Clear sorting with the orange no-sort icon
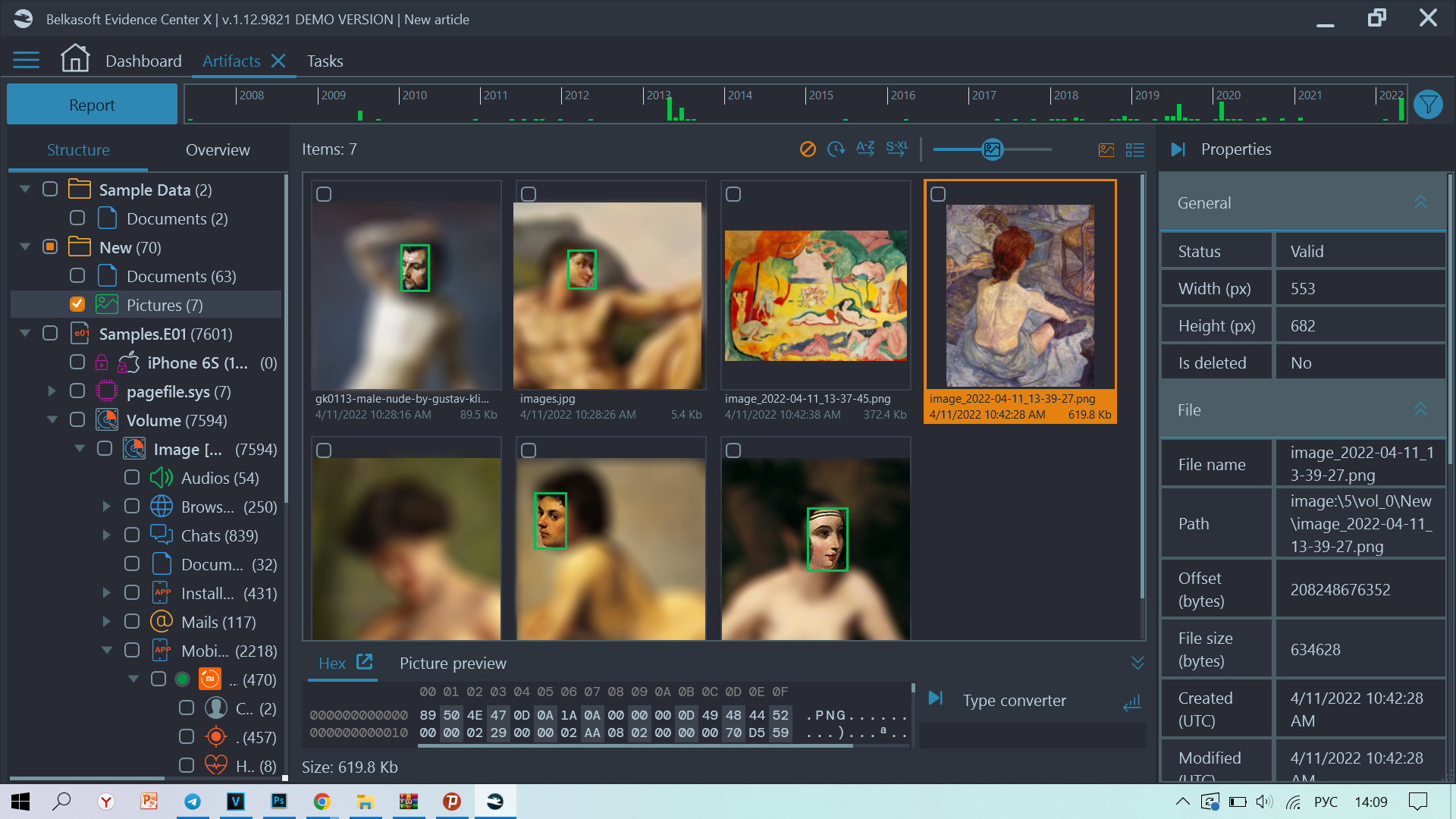 pos(808,149)
